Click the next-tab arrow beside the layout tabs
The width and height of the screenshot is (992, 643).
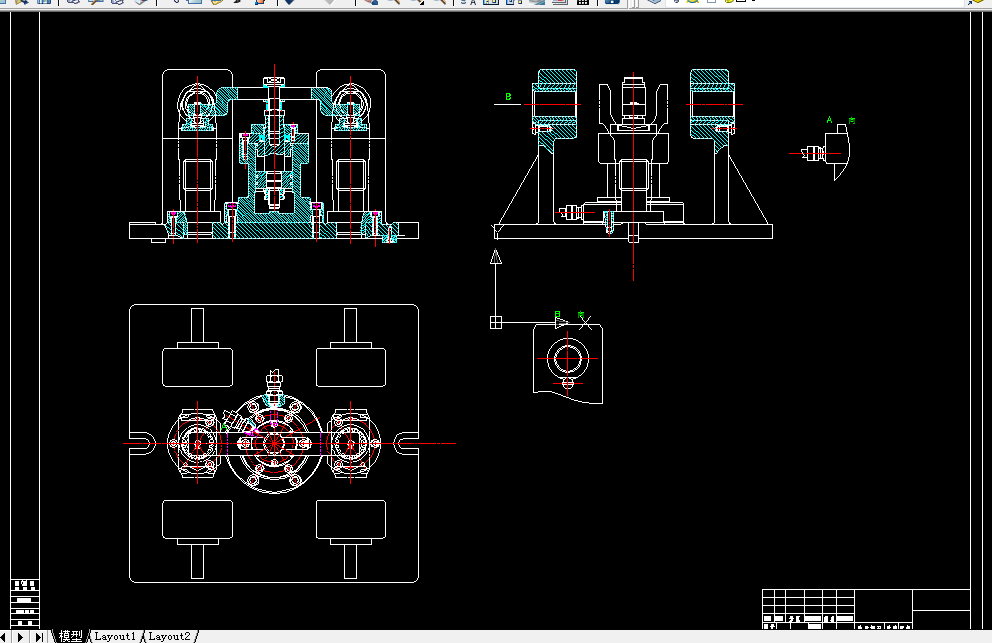21,637
